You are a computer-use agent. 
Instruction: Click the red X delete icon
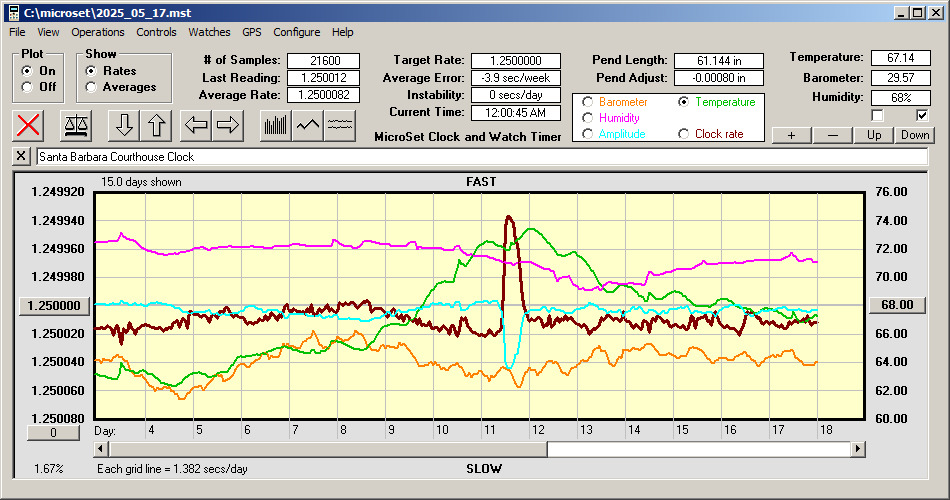click(30, 125)
